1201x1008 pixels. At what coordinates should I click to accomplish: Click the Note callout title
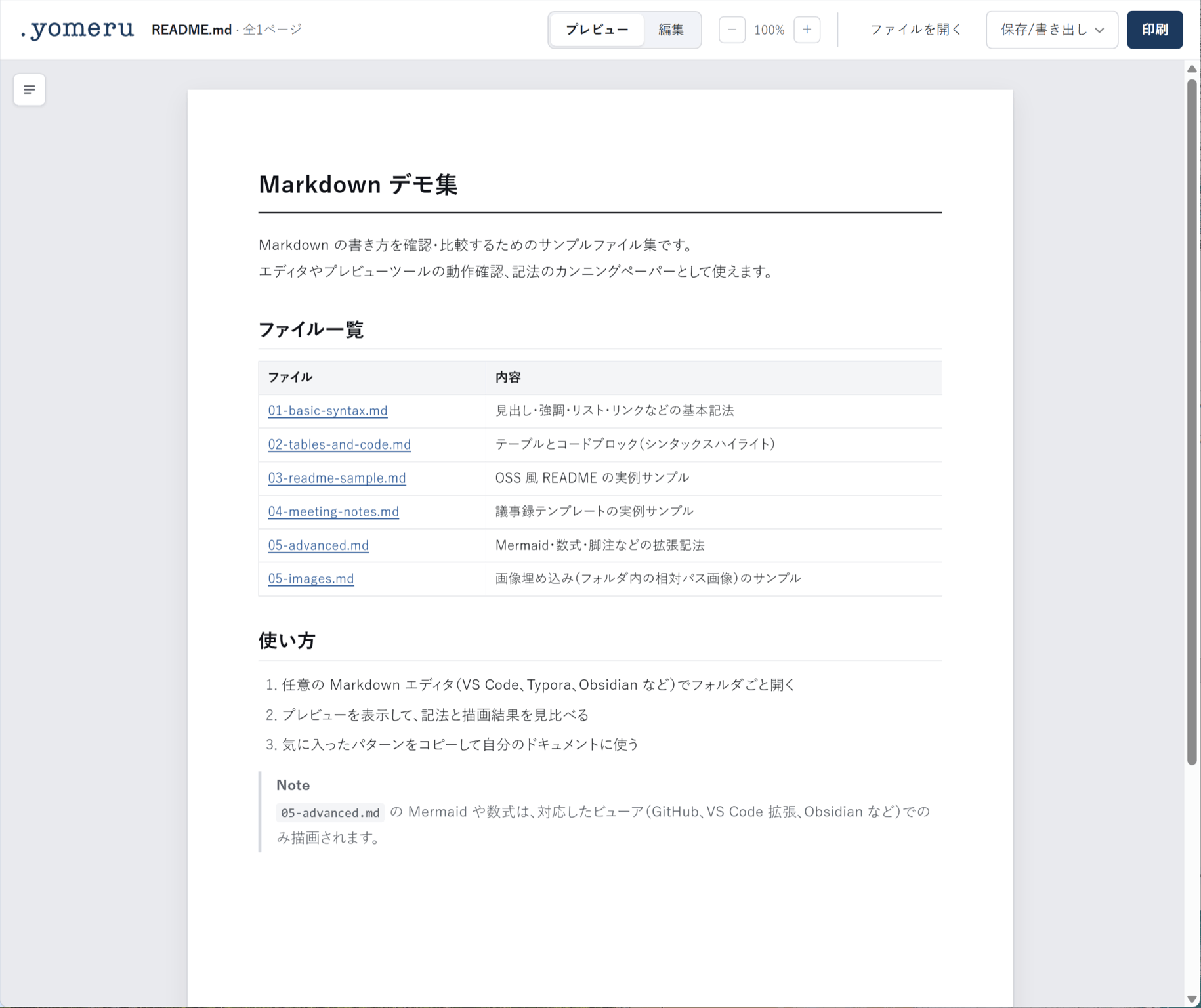point(293,785)
